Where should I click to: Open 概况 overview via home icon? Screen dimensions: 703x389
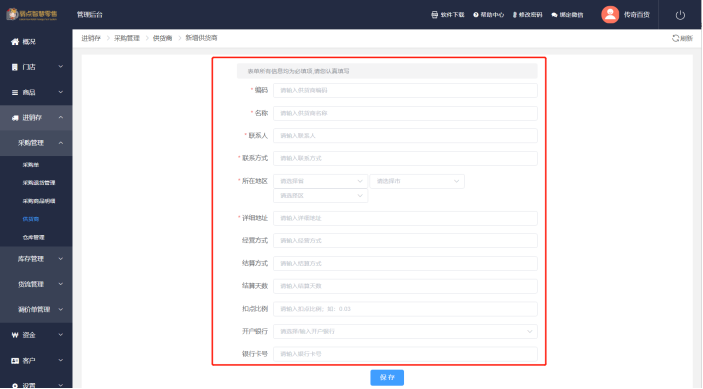pos(15,42)
